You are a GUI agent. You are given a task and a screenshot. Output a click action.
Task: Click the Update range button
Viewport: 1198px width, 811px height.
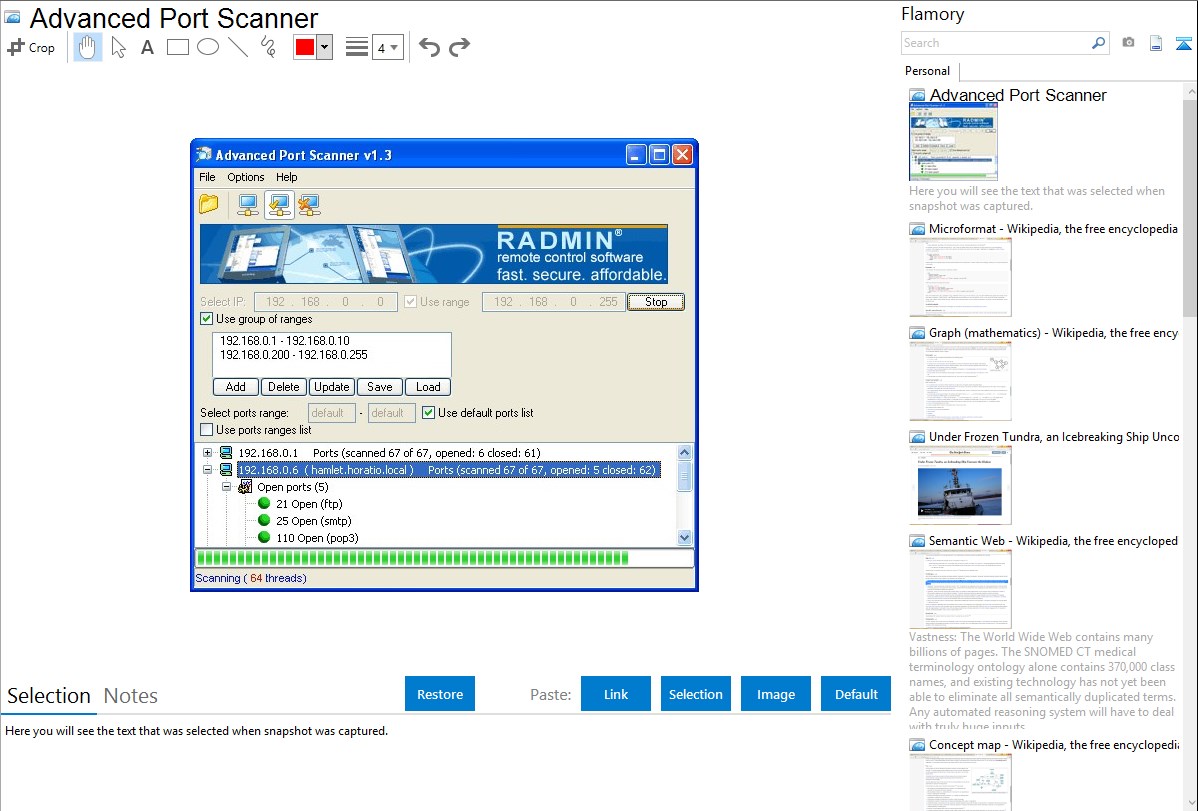coord(332,387)
